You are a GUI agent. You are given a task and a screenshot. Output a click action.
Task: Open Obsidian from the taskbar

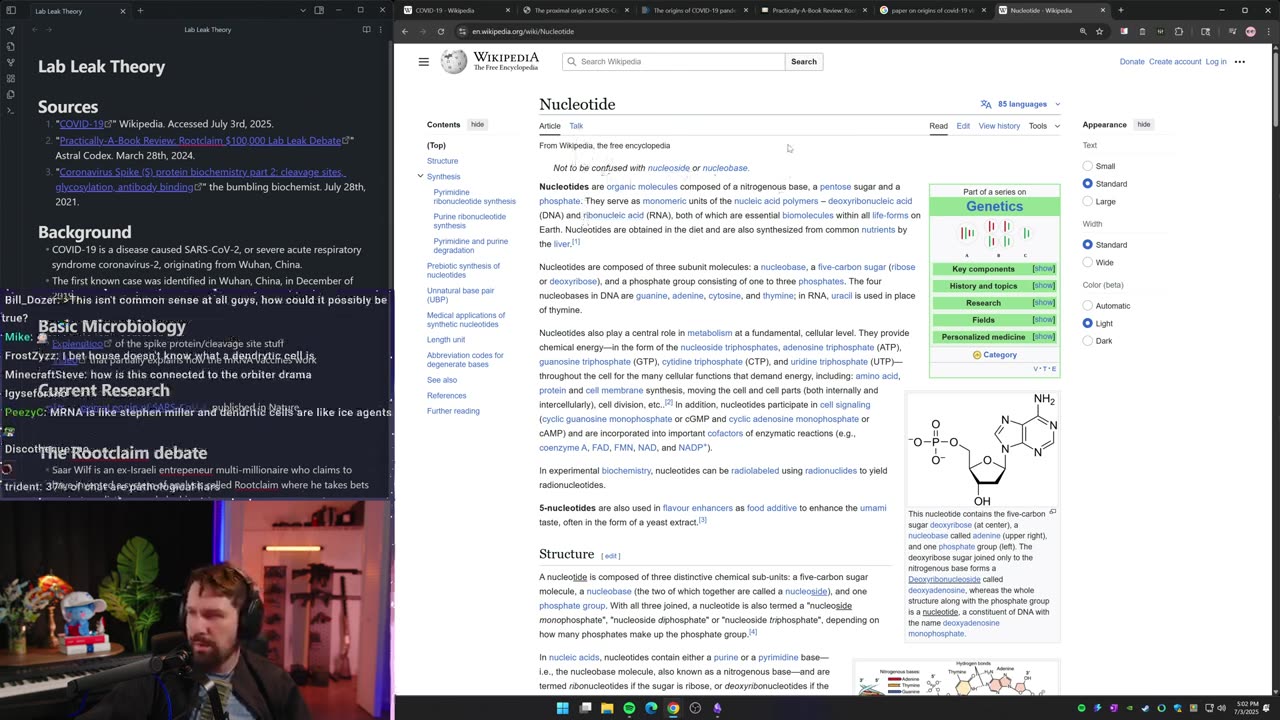pyautogui.click(x=717, y=708)
